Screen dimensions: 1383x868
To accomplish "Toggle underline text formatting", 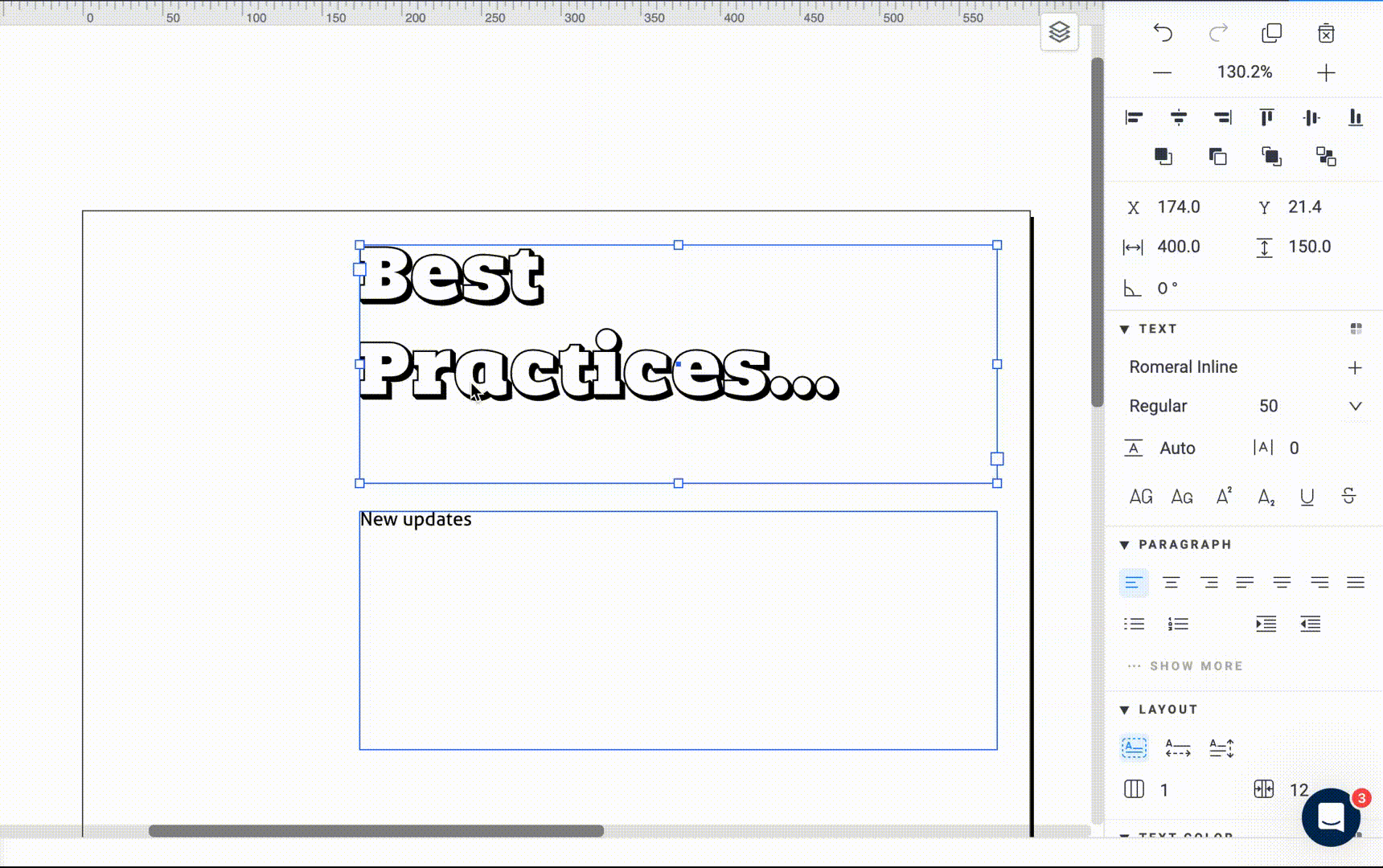I will click(1307, 497).
